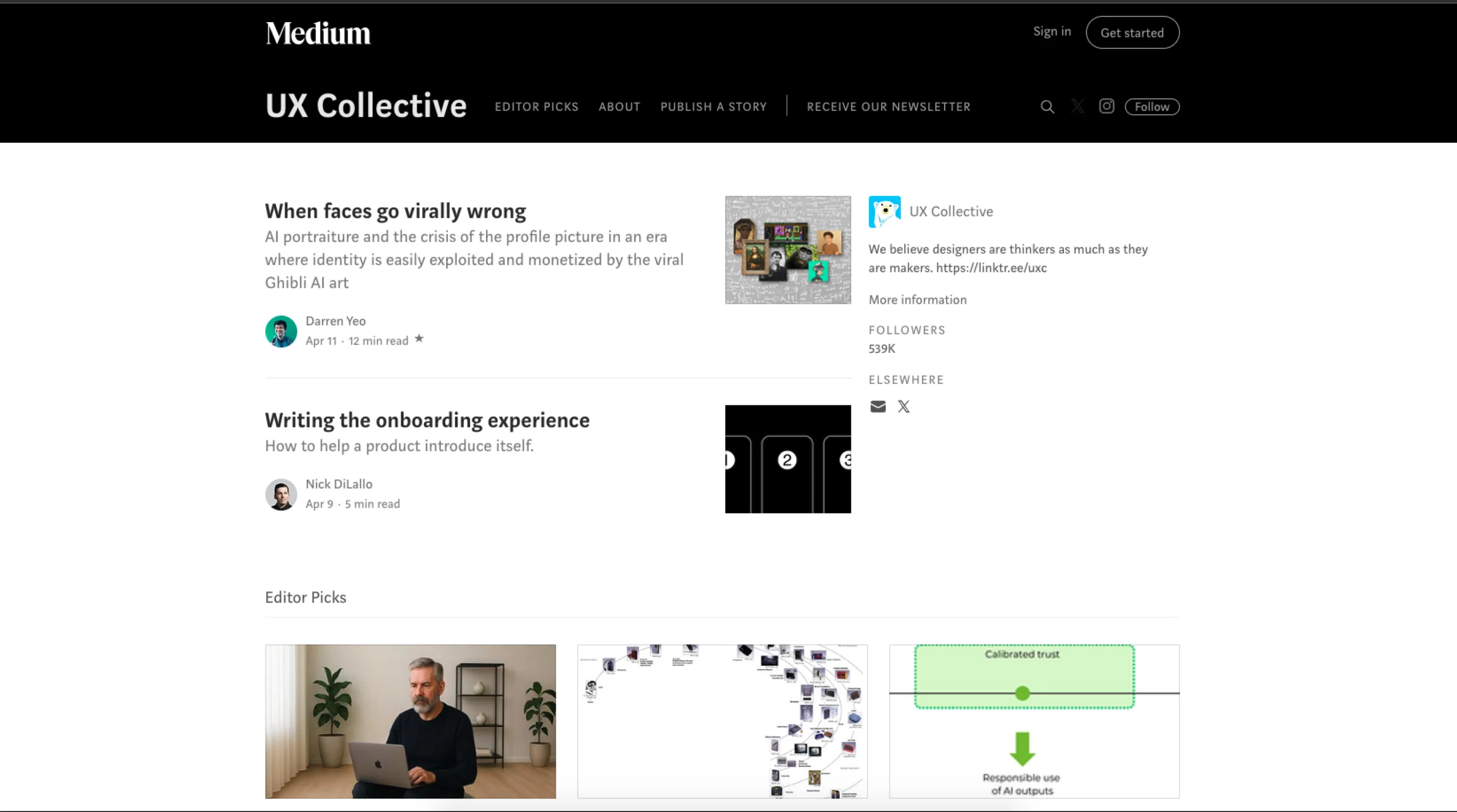The width and height of the screenshot is (1457, 812).
Task: Click author name Darren Yeo
Action: 336,321
